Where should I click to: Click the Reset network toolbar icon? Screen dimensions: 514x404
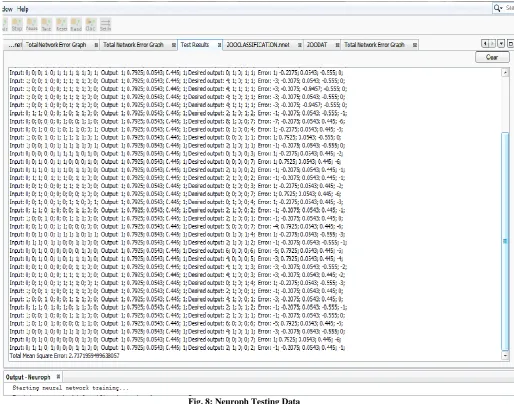pos(61,25)
